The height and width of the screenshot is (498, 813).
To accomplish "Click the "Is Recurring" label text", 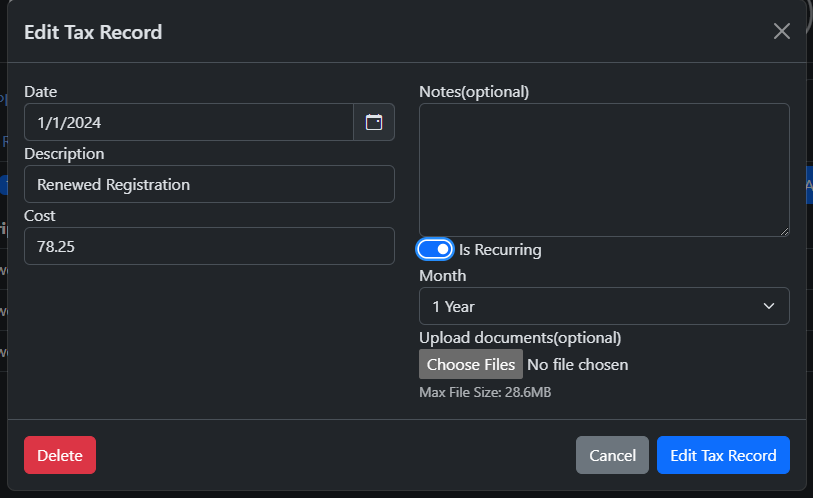I will [x=500, y=250].
